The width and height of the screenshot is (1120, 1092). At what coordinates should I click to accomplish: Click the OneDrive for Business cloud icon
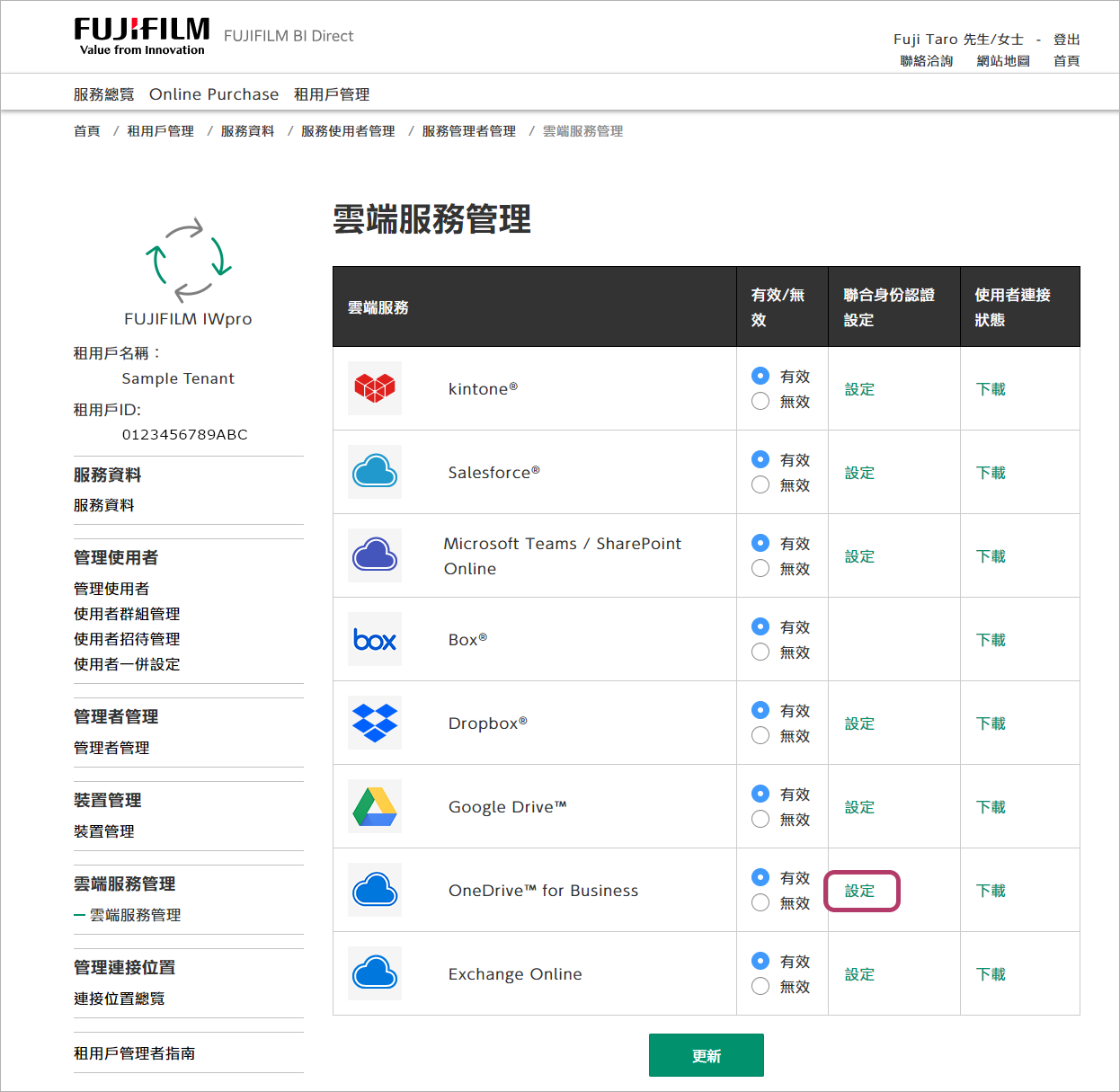[375, 890]
